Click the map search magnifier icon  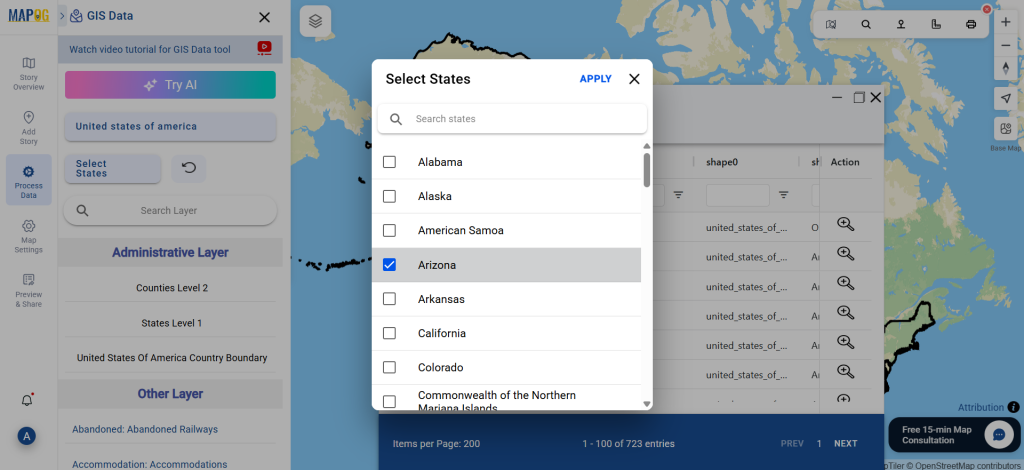(866, 25)
